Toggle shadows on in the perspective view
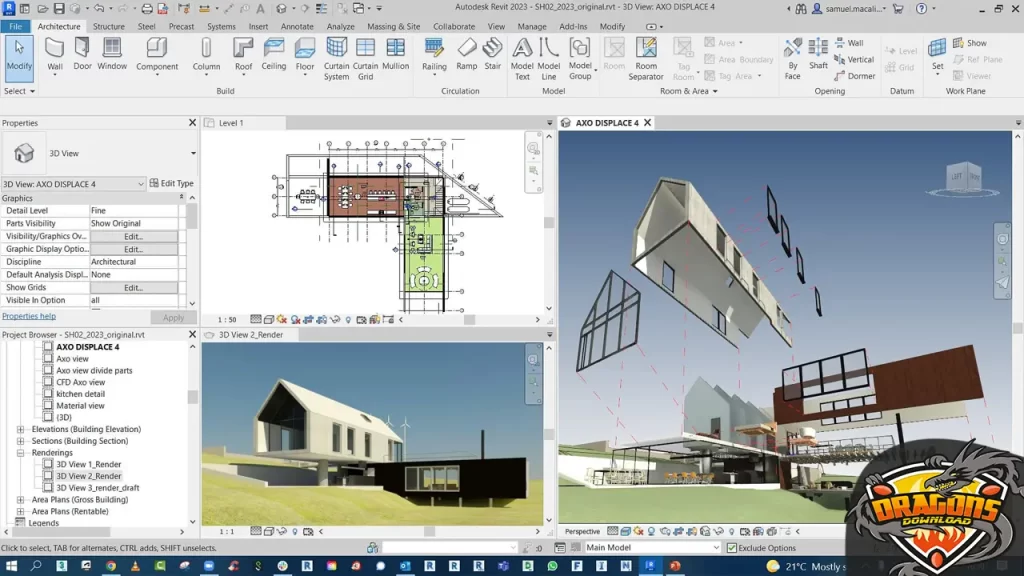Viewport: 1024px width, 576px height. (651, 531)
